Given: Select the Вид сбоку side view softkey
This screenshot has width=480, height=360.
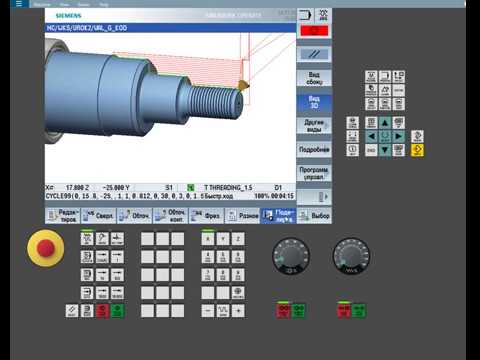Looking at the screenshot, I should point(314,78).
